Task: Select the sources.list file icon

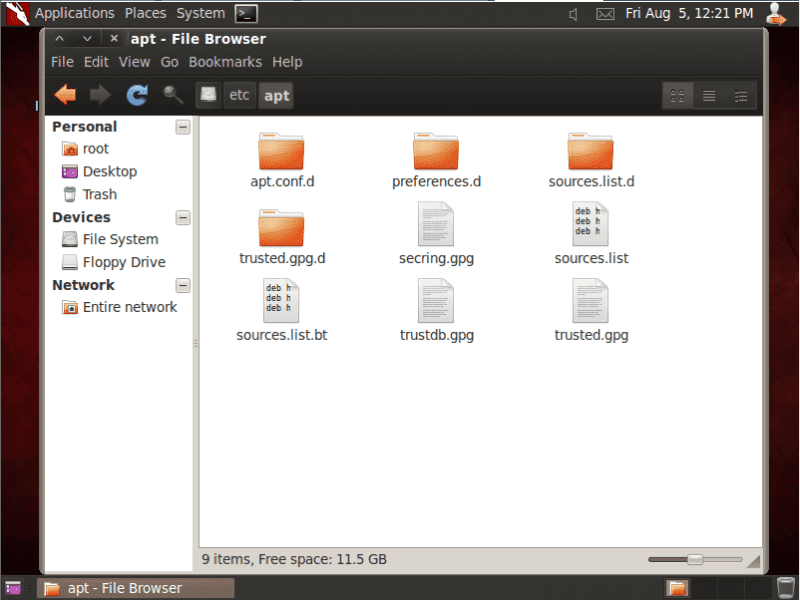Action: click(x=590, y=223)
